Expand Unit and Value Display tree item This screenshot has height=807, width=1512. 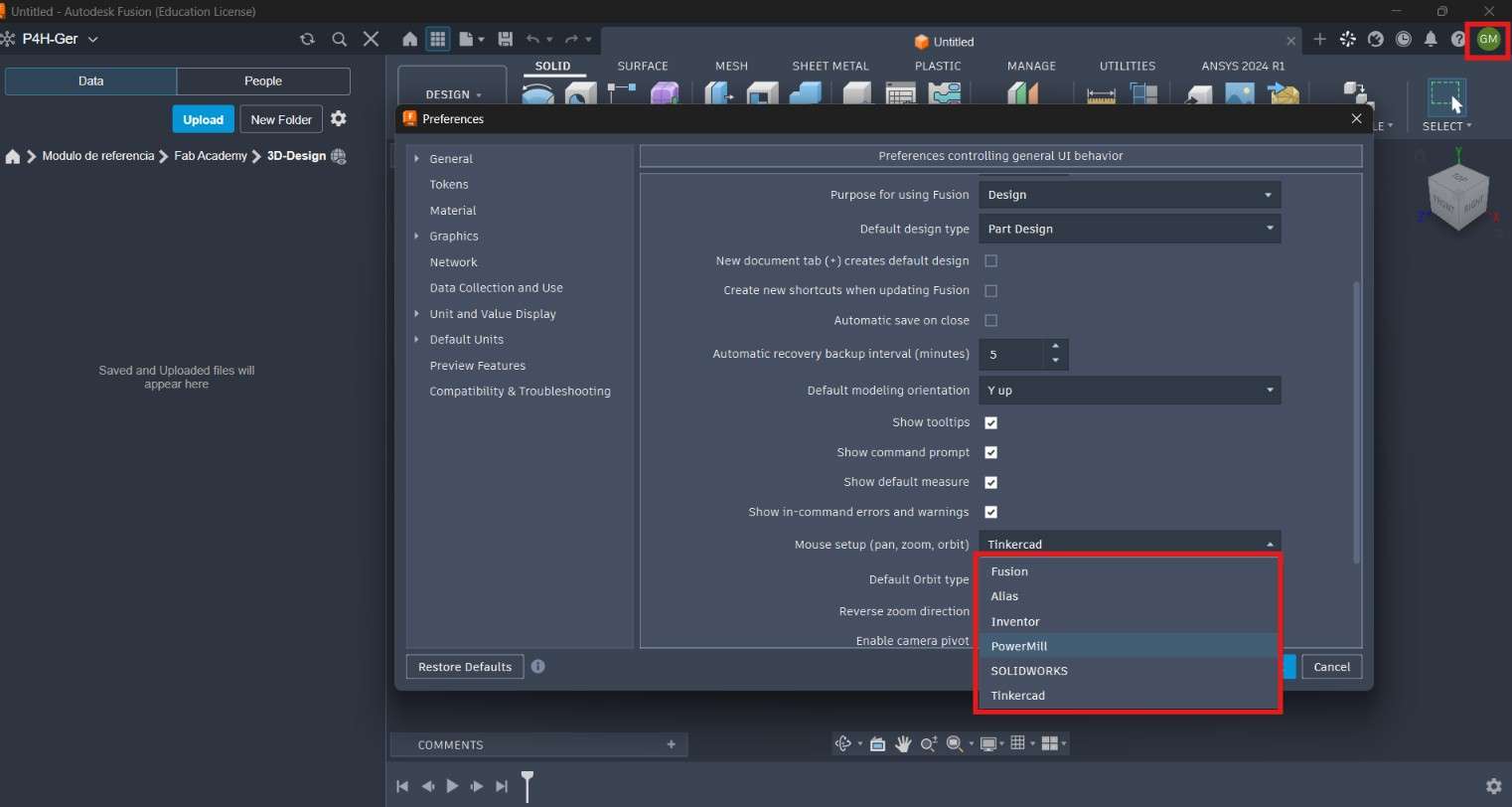click(x=416, y=314)
